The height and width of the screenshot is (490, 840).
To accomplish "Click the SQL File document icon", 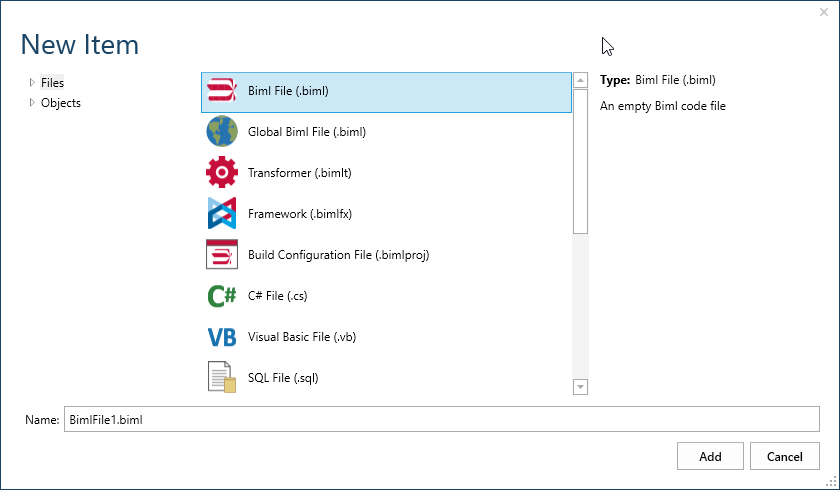I will (221, 378).
